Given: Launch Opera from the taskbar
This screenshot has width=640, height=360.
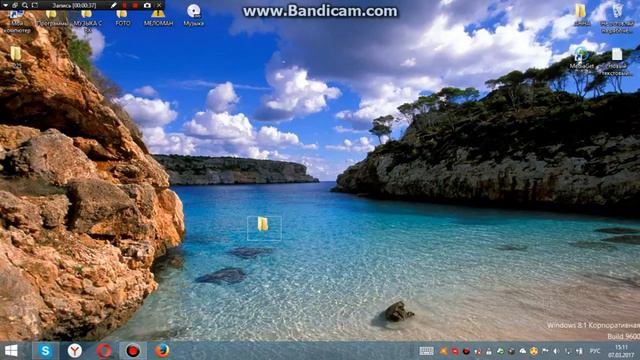Looking at the screenshot, I should (x=104, y=351).
